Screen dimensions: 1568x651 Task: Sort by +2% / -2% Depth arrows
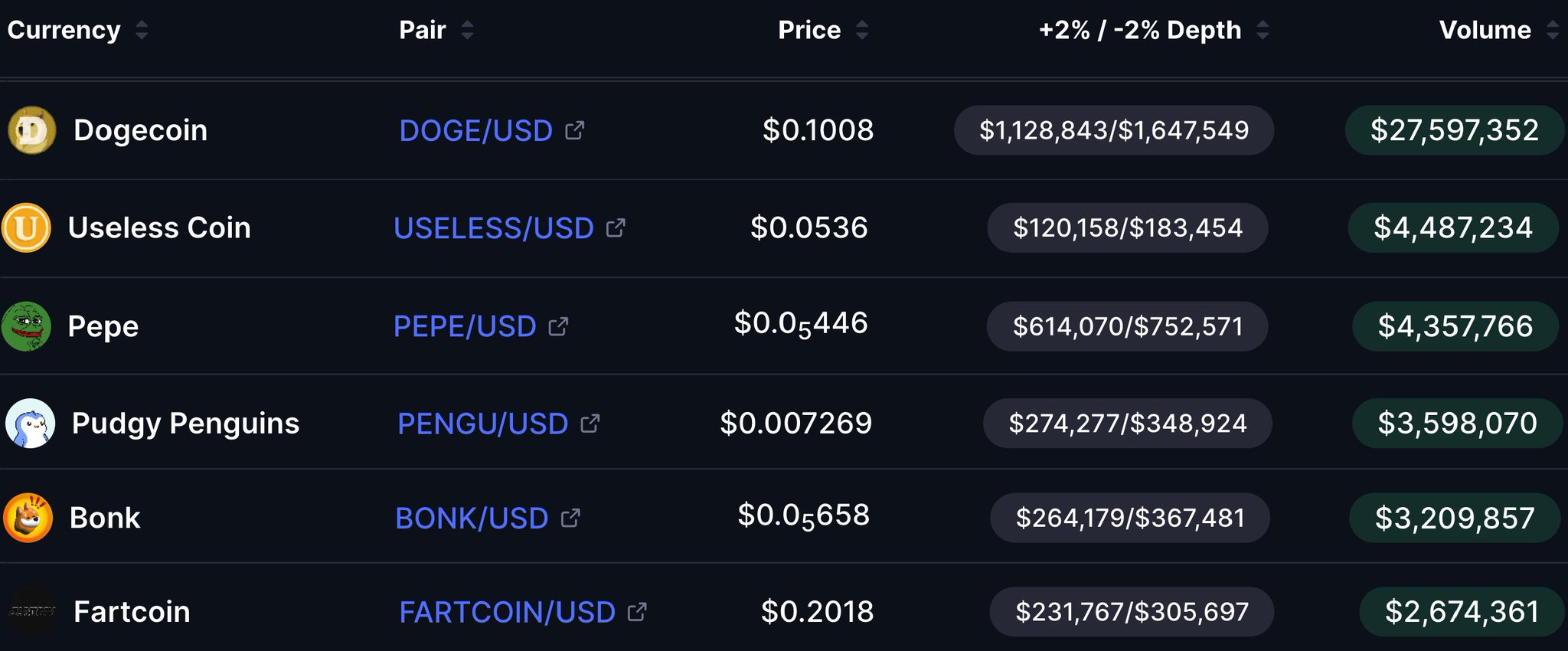click(1263, 31)
